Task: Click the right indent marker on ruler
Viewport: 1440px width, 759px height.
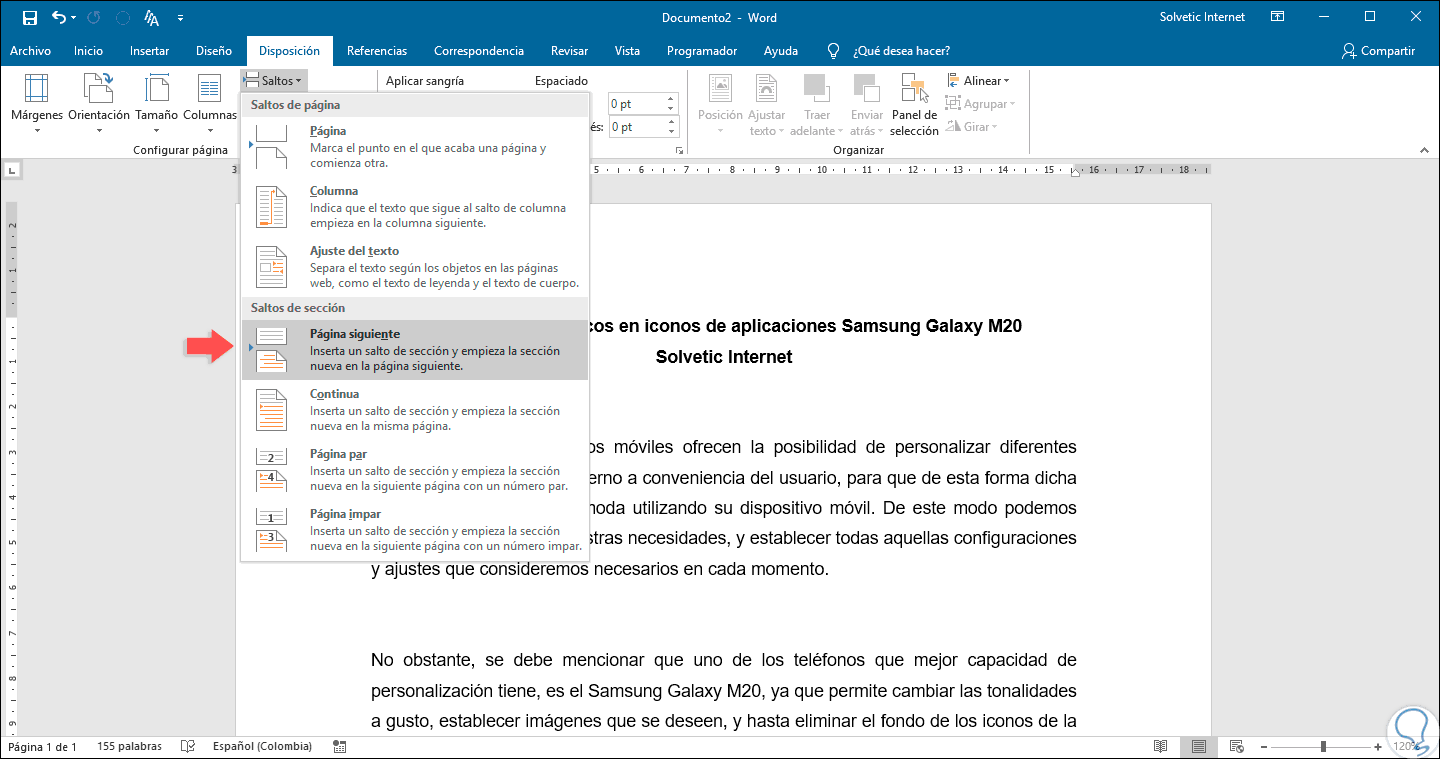Action: point(1076,172)
